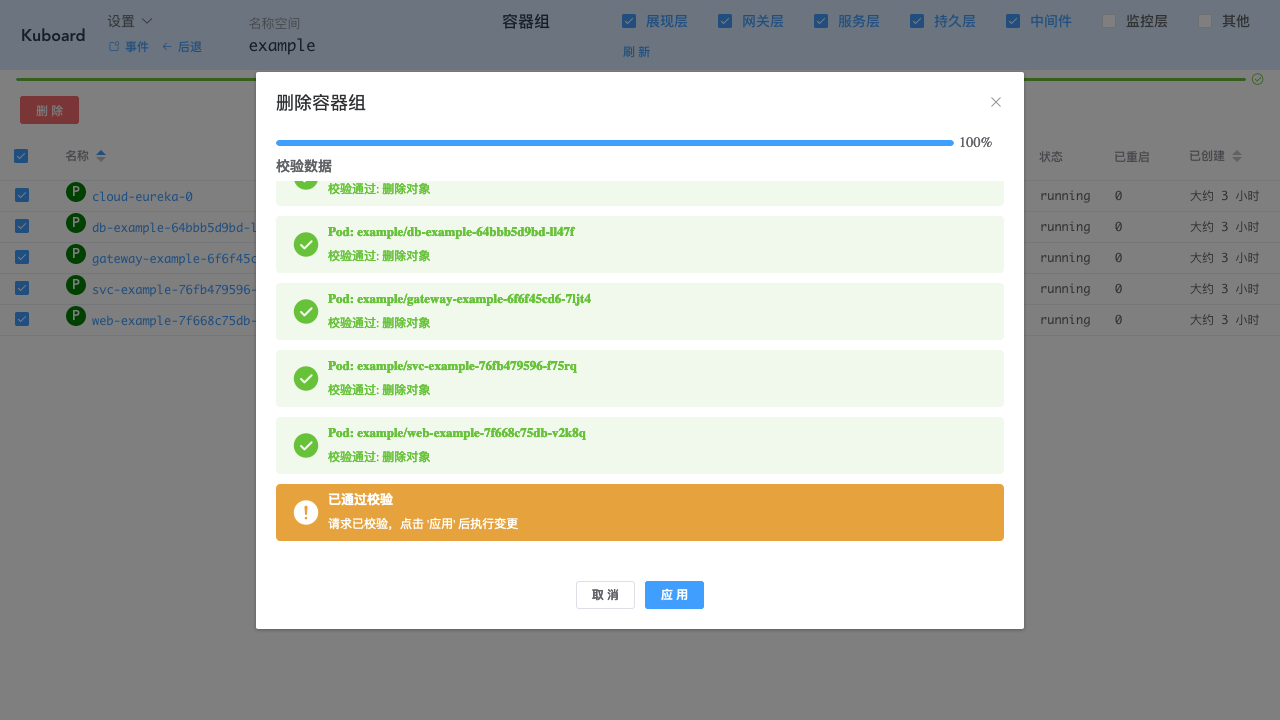This screenshot has height=720, width=1280.
Task: Click the green checkmark for web-example validation
Action: click(306, 445)
